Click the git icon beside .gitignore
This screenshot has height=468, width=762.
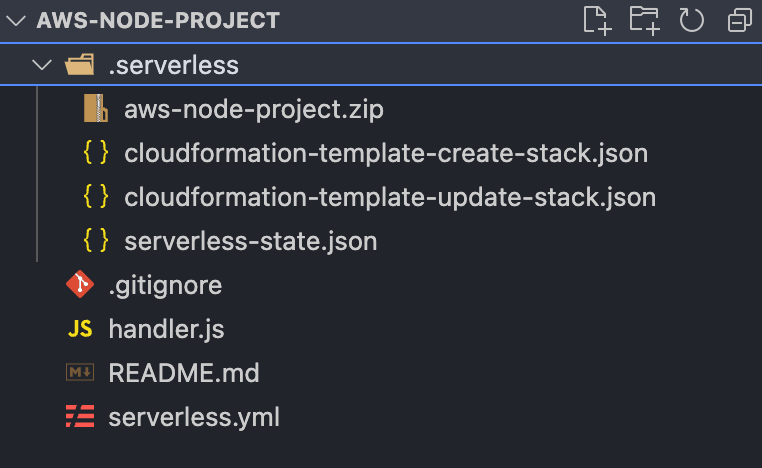pyautogui.click(x=79, y=285)
